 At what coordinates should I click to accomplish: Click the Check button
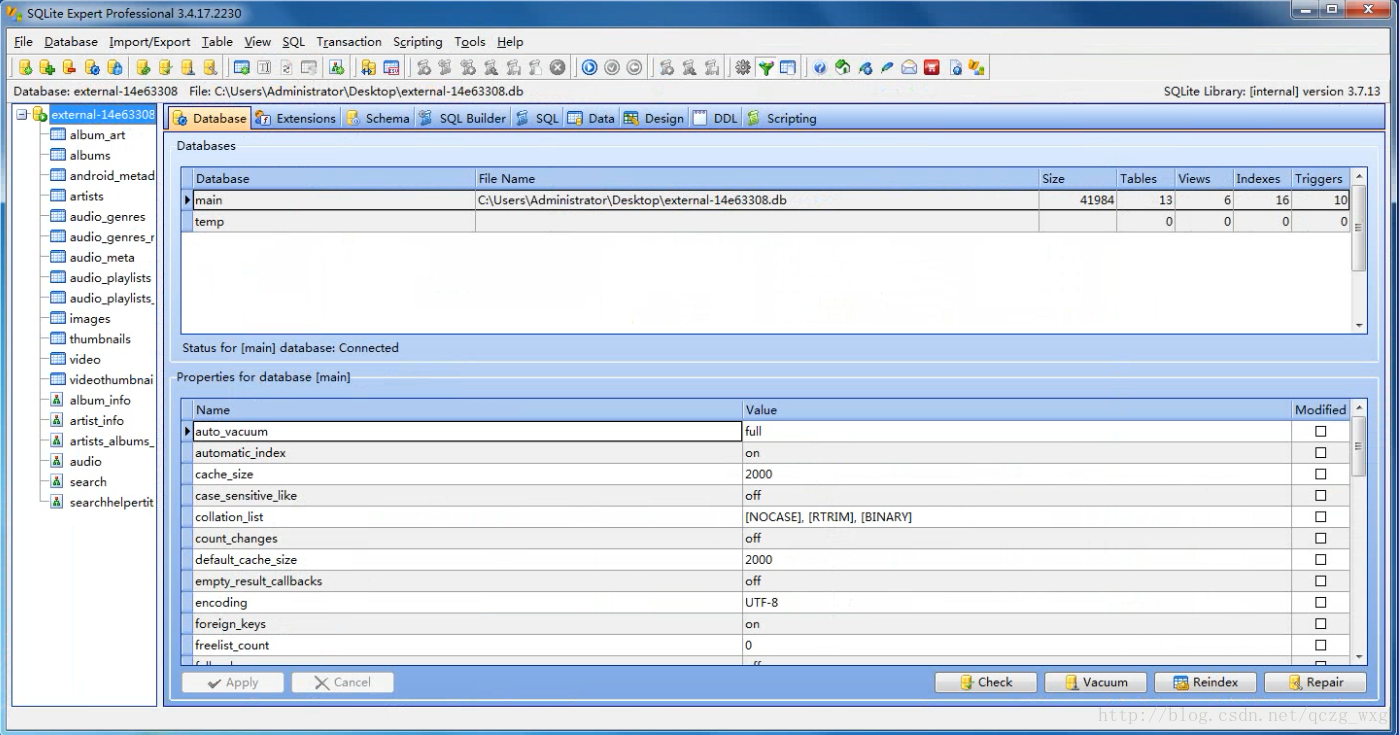point(986,682)
